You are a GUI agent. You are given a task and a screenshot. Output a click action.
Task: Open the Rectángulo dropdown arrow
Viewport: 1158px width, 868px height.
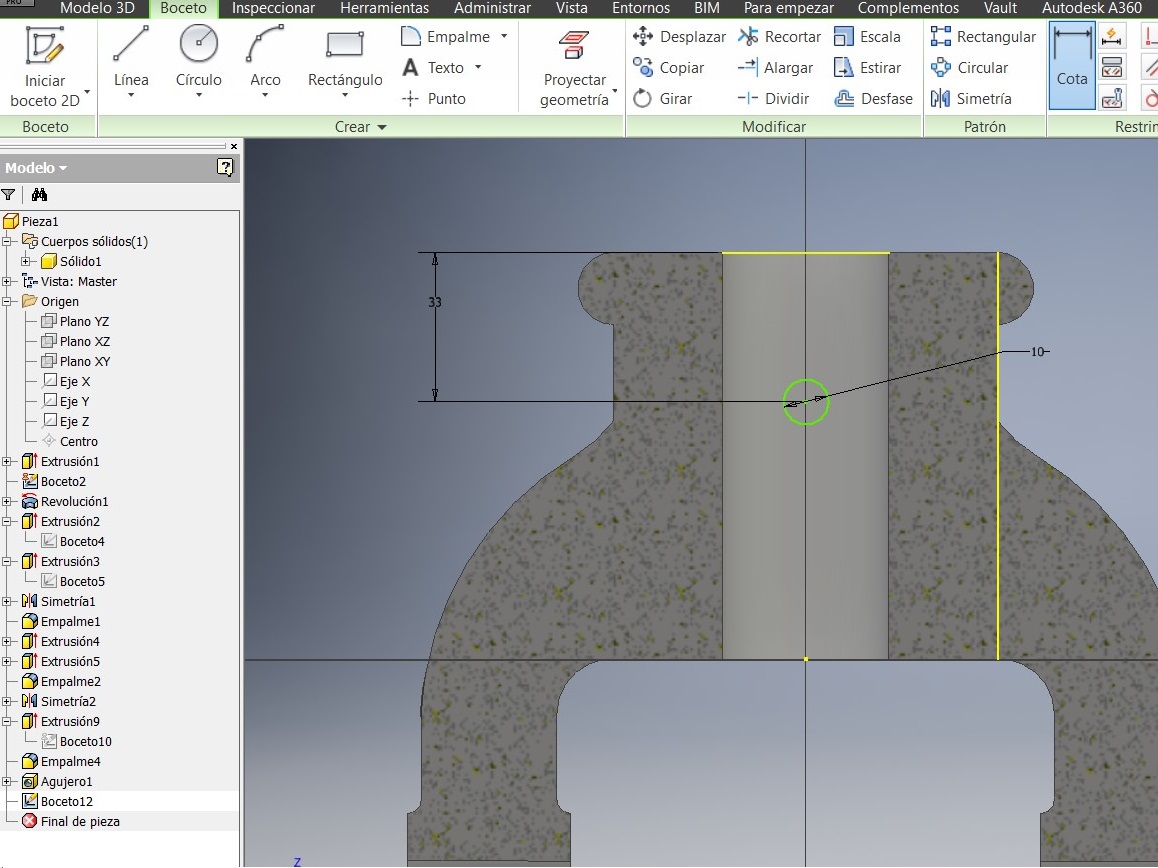click(345, 95)
